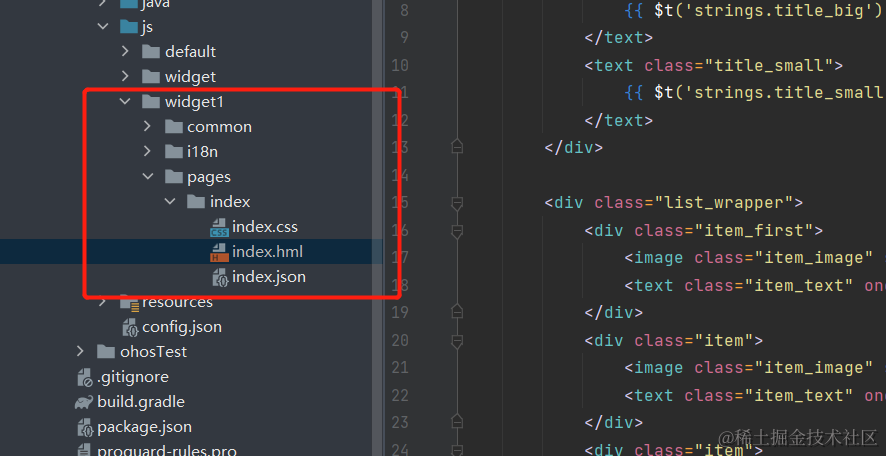The image size is (886, 456).
Task: Click the widget1 folder icon
Action: tap(151, 101)
